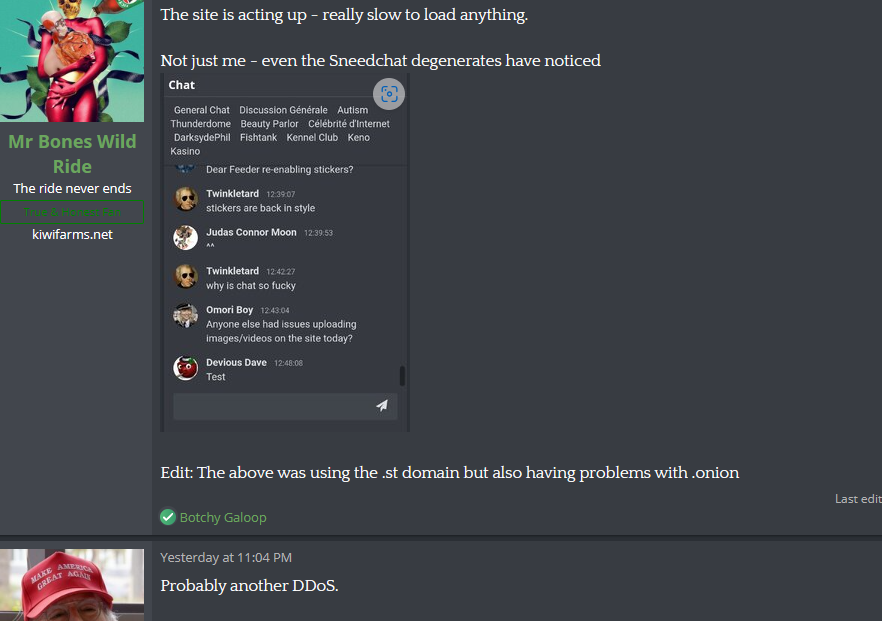Click the Yesterday at 11:04 PM timestamp
This screenshot has width=882, height=621.
[x=226, y=557]
